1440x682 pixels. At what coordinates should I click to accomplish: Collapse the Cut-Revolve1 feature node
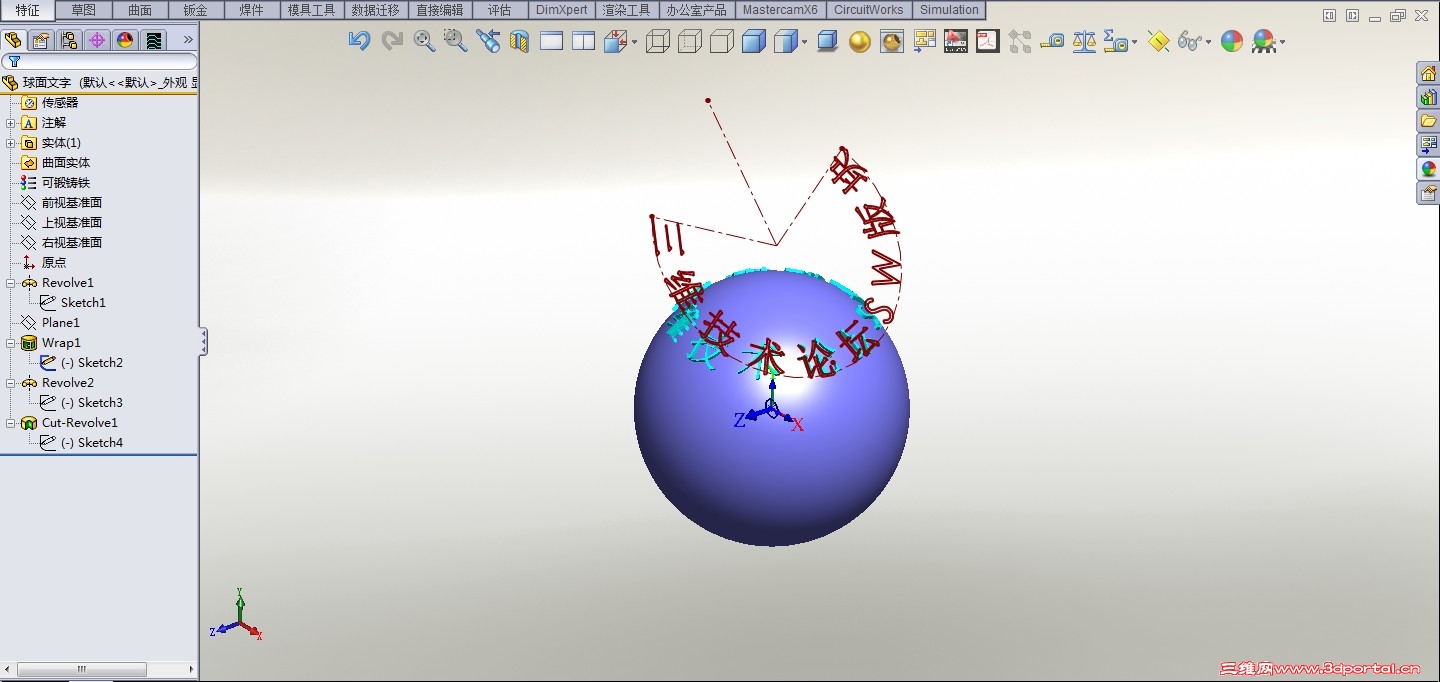click(x=11, y=423)
